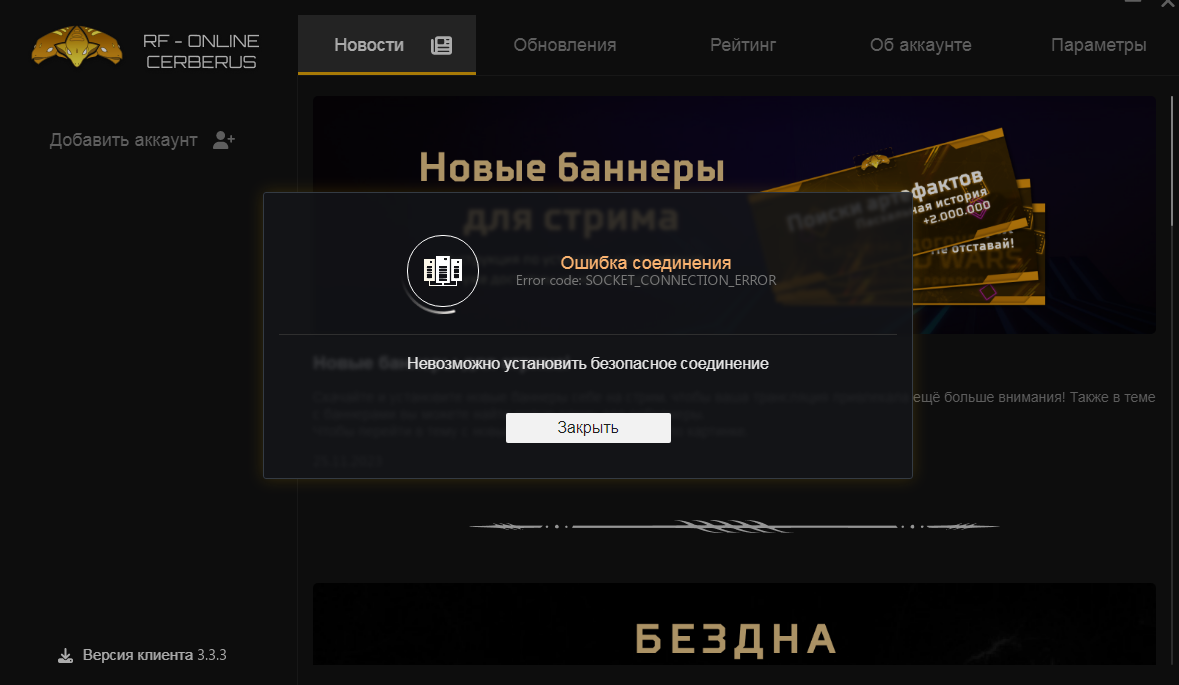Open the Новые баннеры news banner
The height and width of the screenshot is (685, 1179).
coord(734,215)
